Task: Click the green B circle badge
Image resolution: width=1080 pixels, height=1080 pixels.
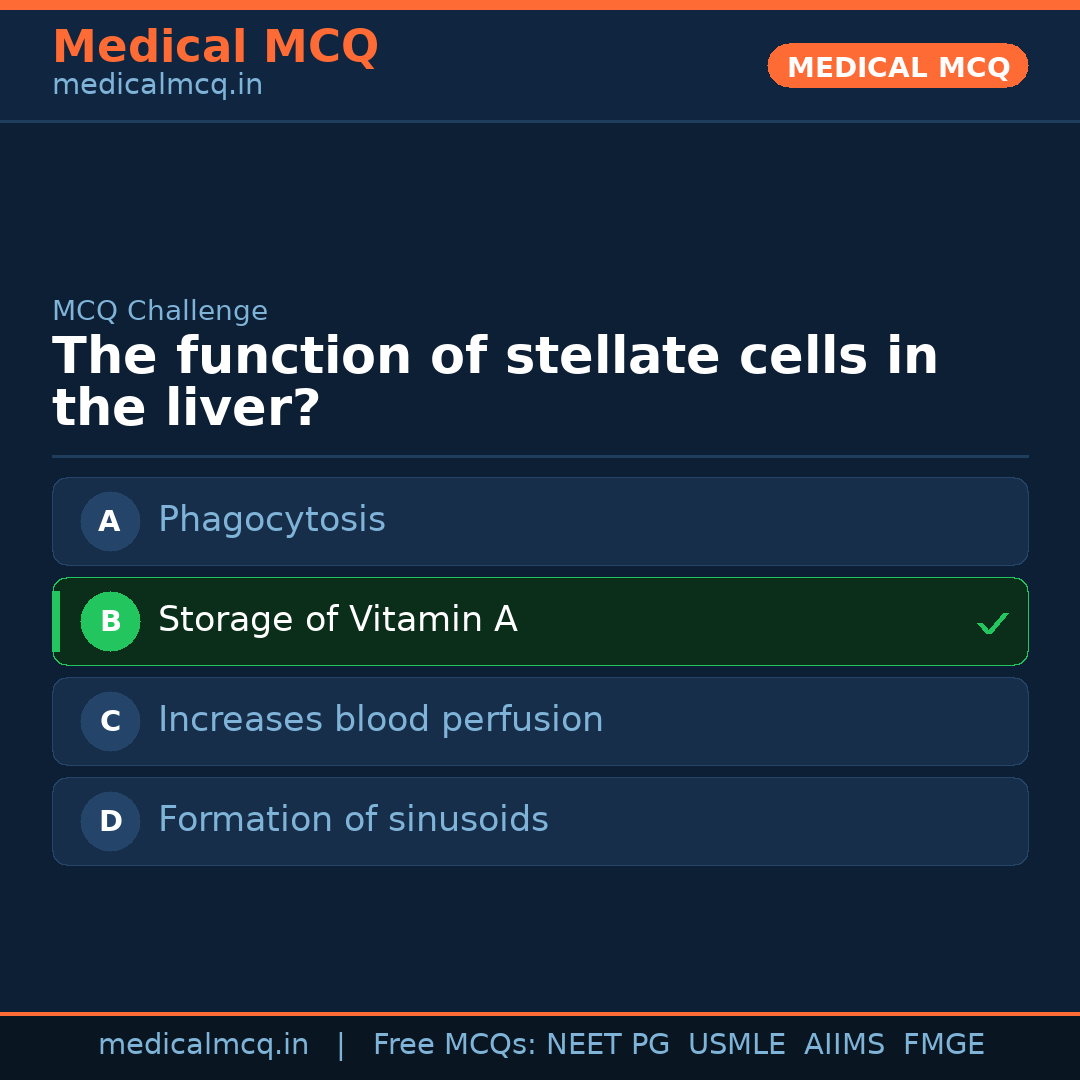Action: (x=110, y=621)
